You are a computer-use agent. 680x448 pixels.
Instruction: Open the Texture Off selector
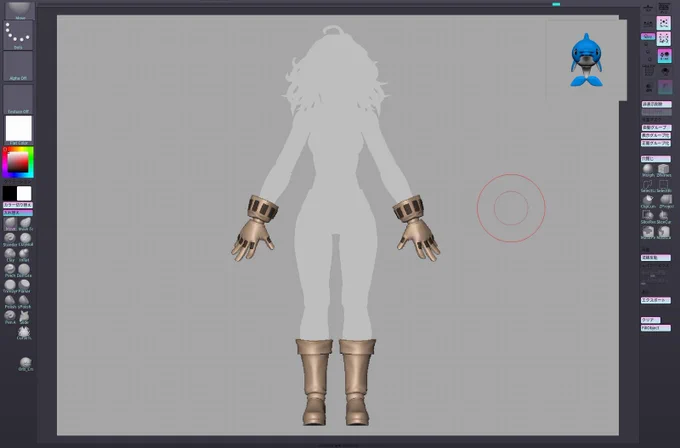18,98
